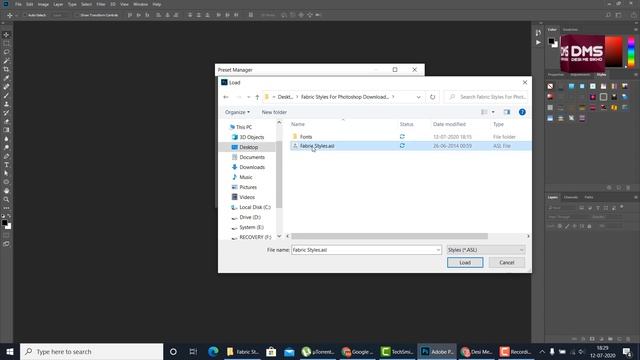
Task: Click the Cancel button in the Load dialog
Action: (x=507, y=262)
